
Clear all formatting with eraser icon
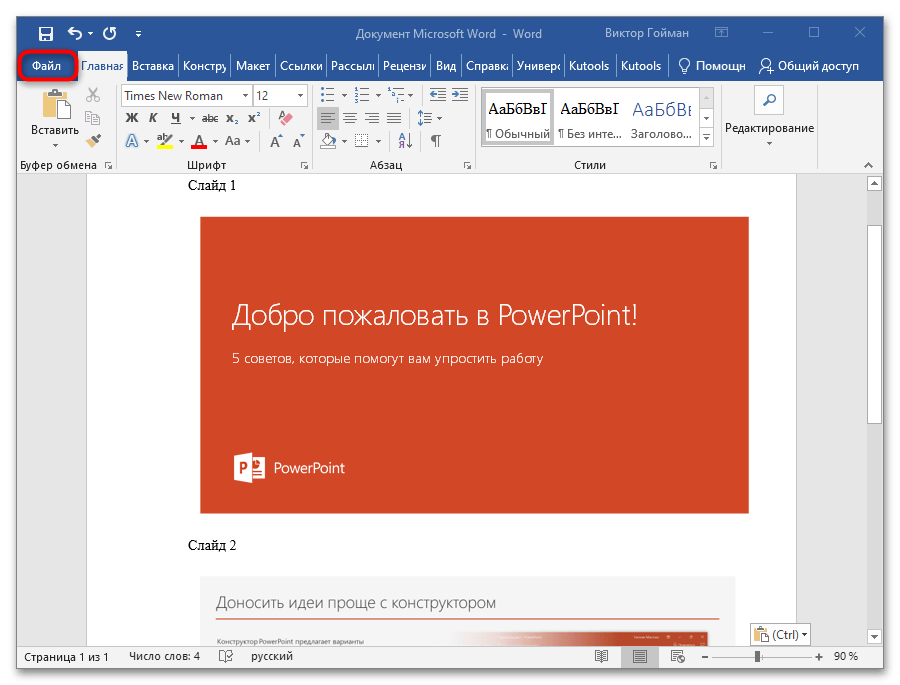285,118
